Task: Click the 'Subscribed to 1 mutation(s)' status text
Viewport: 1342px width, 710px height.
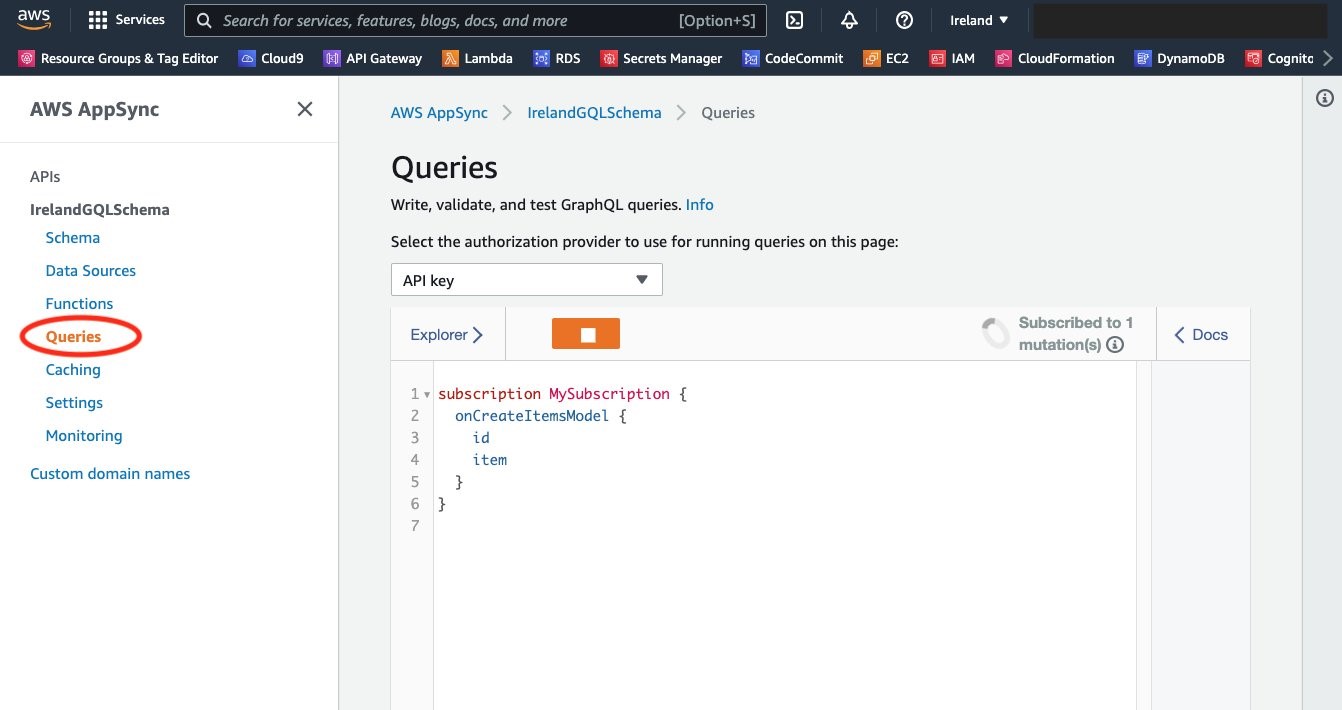Action: [1074, 333]
